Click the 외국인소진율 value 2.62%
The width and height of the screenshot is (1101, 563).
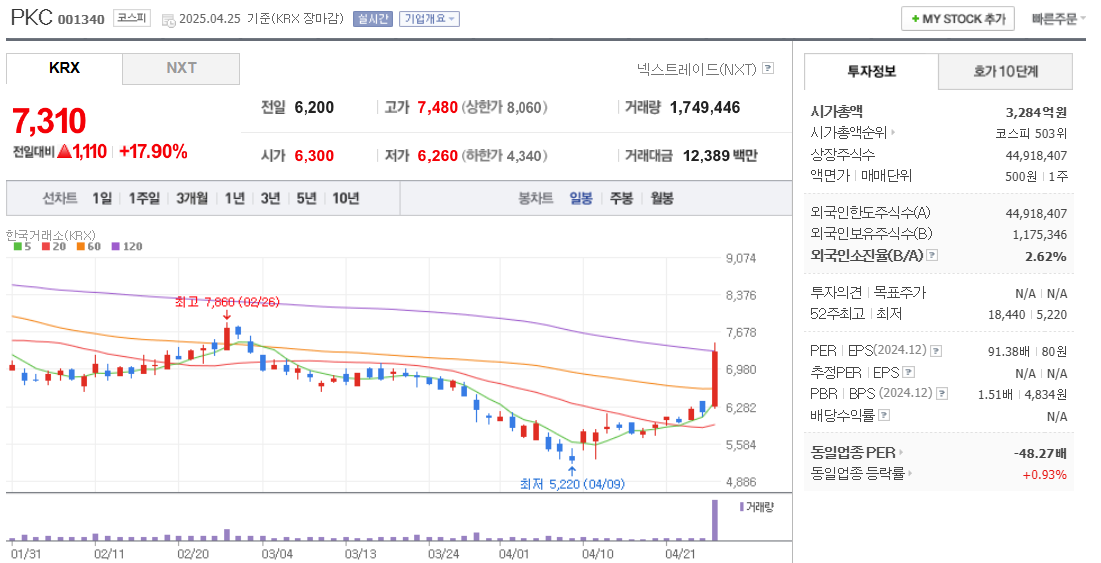click(1046, 256)
